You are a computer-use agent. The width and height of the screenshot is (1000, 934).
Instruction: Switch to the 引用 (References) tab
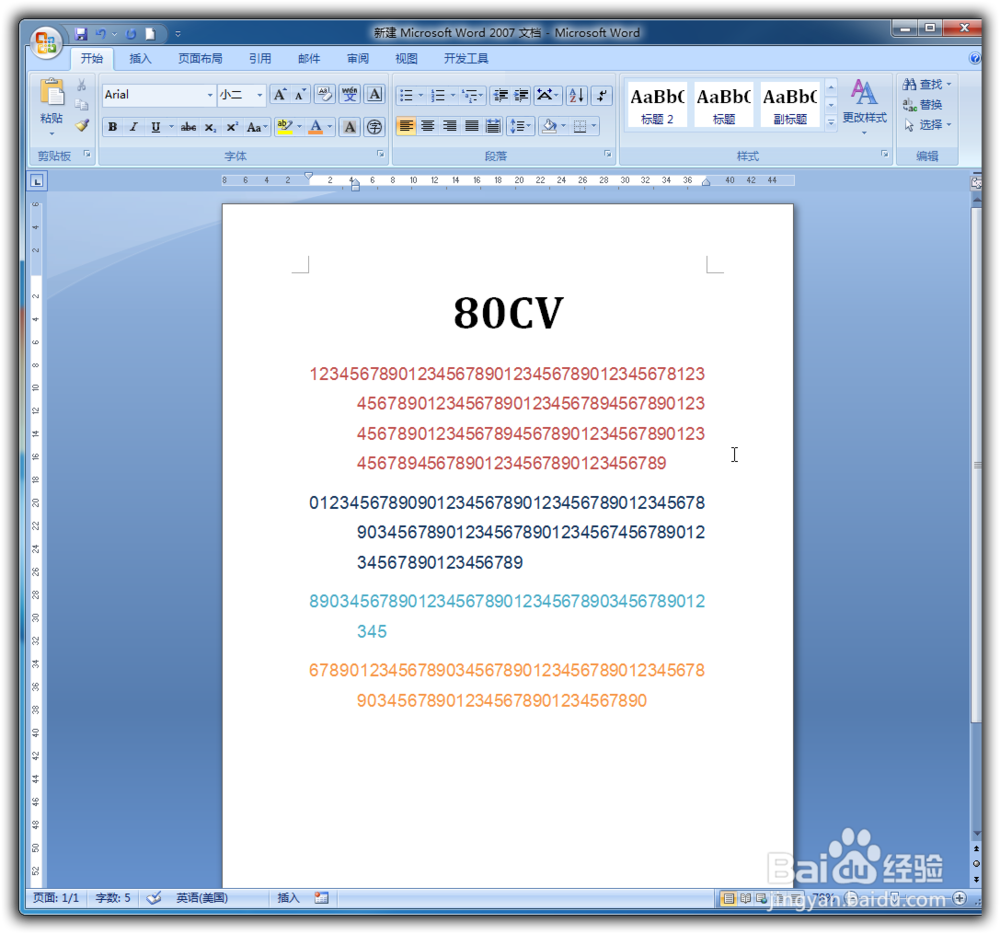click(x=260, y=59)
